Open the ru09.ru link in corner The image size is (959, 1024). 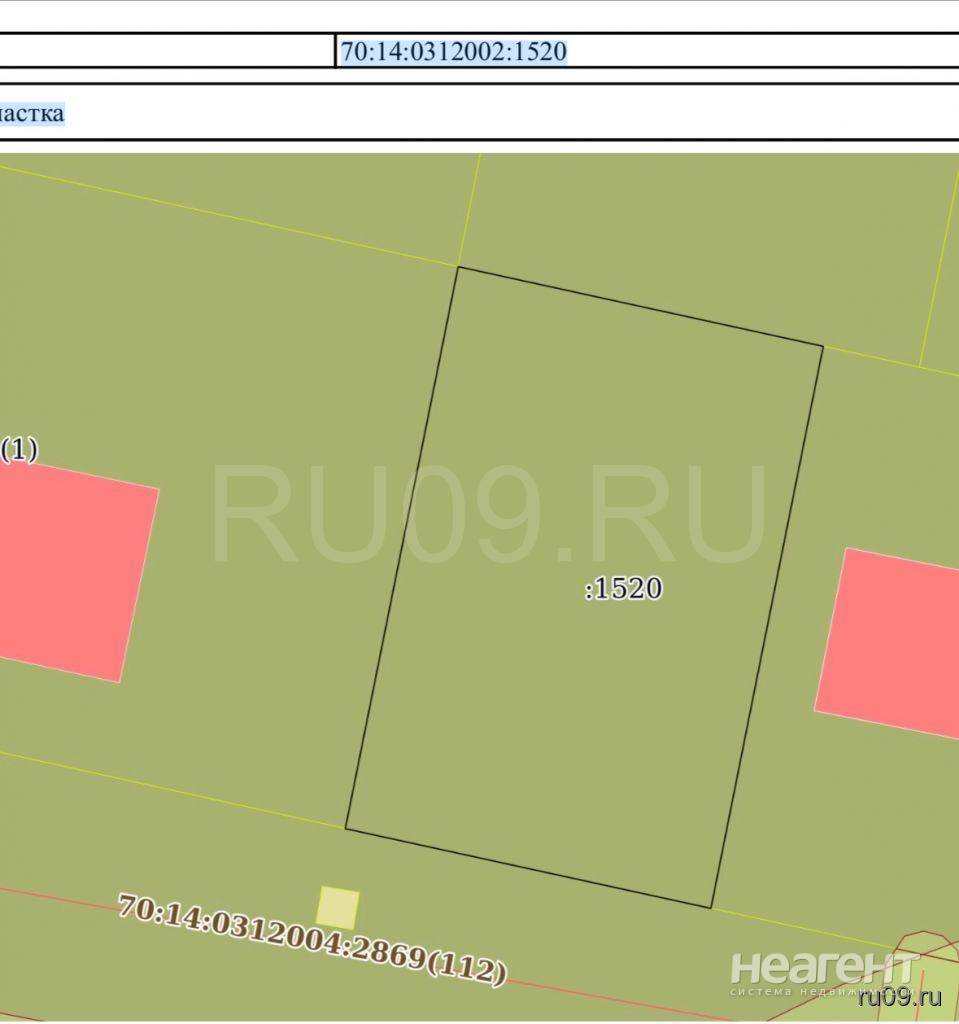900,996
